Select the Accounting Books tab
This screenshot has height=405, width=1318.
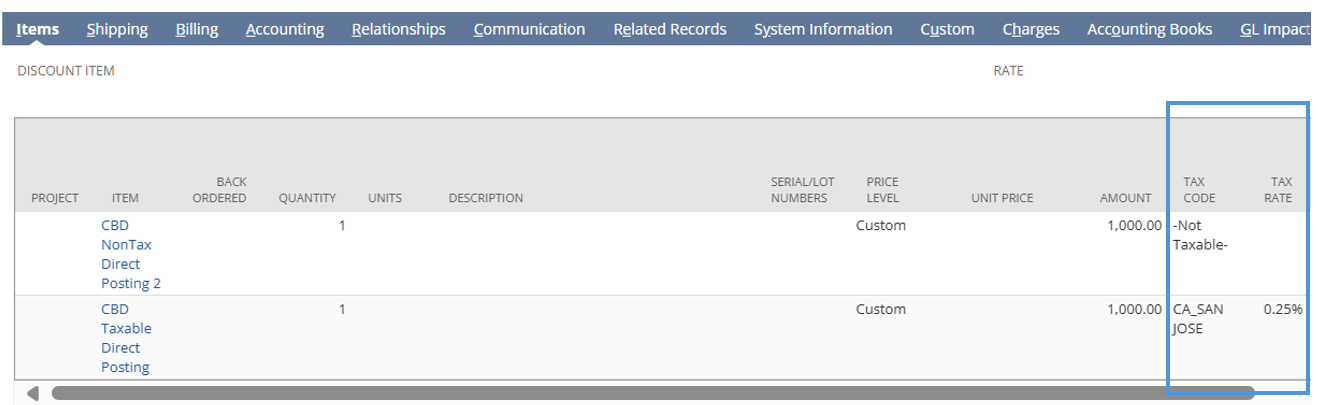click(x=1150, y=29)
